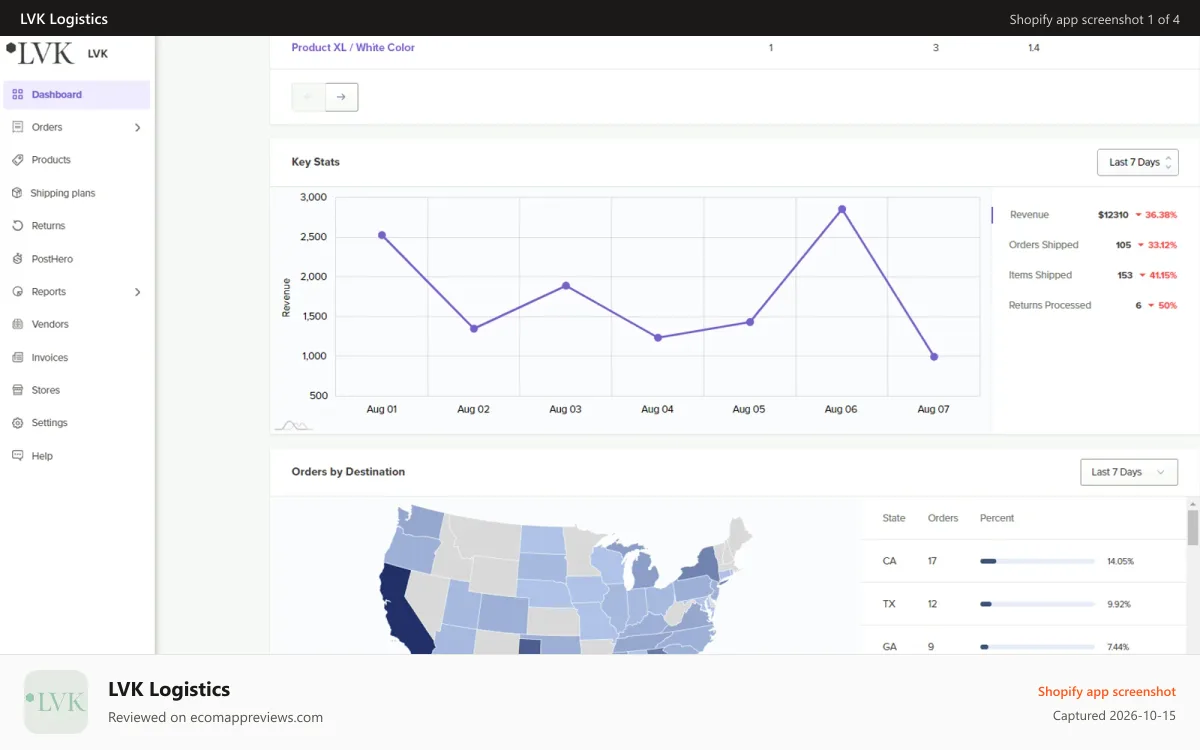
Task: Click the Percent column header
Action: click(x=997, y=518)
